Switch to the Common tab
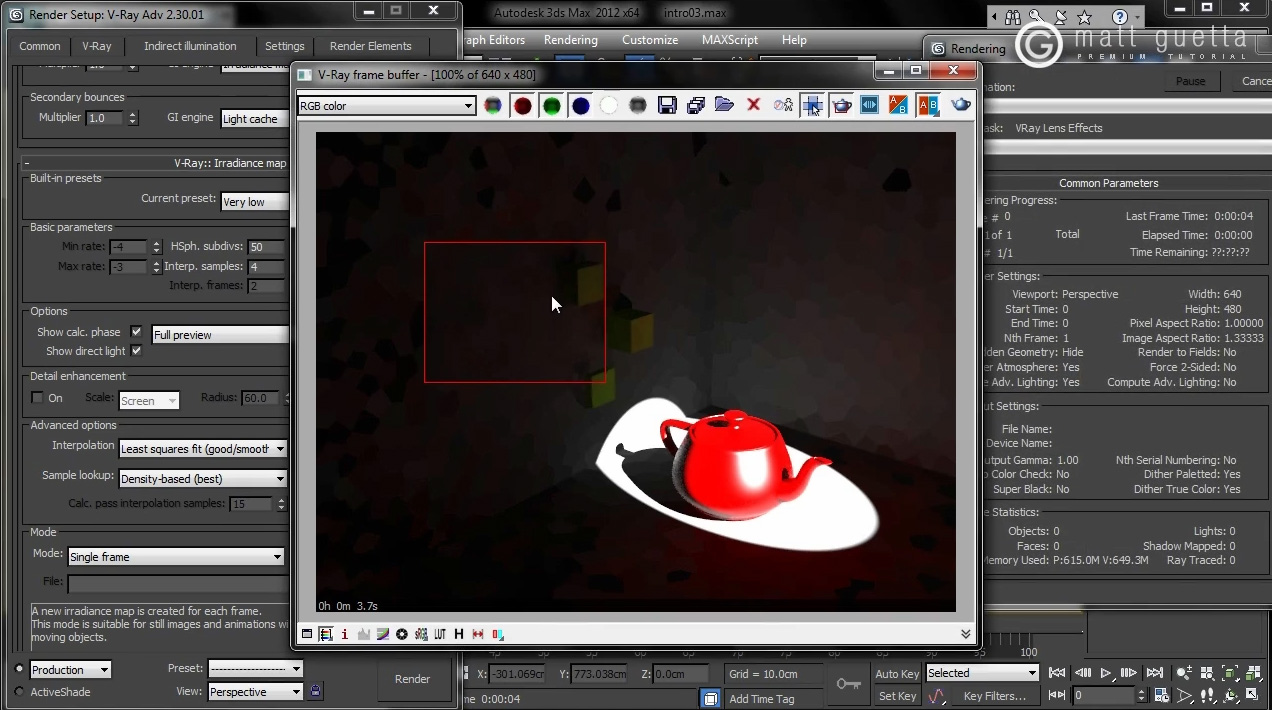1272x710 pixels. click(x=40, y=46)
